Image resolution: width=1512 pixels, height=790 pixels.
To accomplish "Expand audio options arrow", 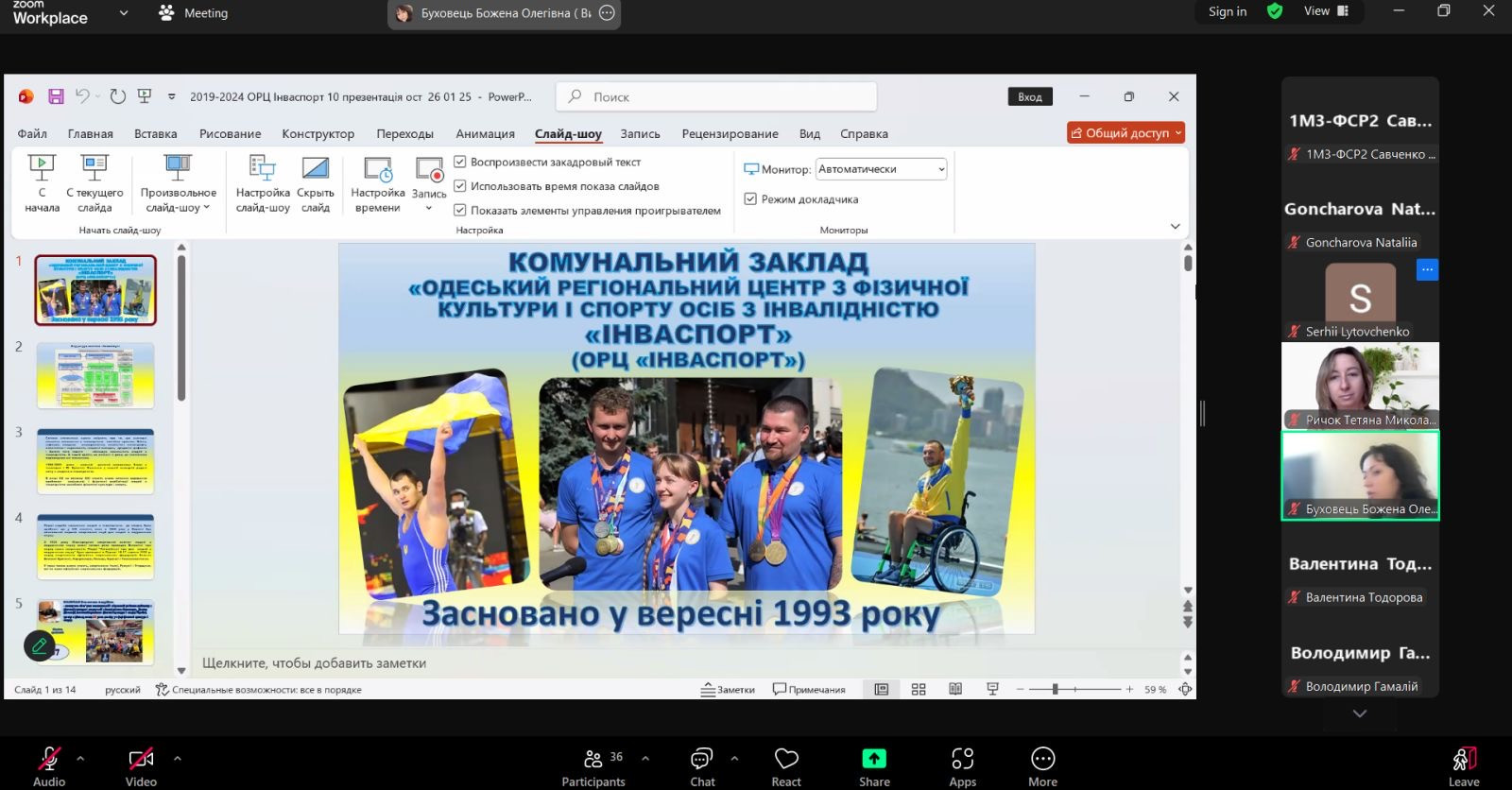I will tap(80, 758).
